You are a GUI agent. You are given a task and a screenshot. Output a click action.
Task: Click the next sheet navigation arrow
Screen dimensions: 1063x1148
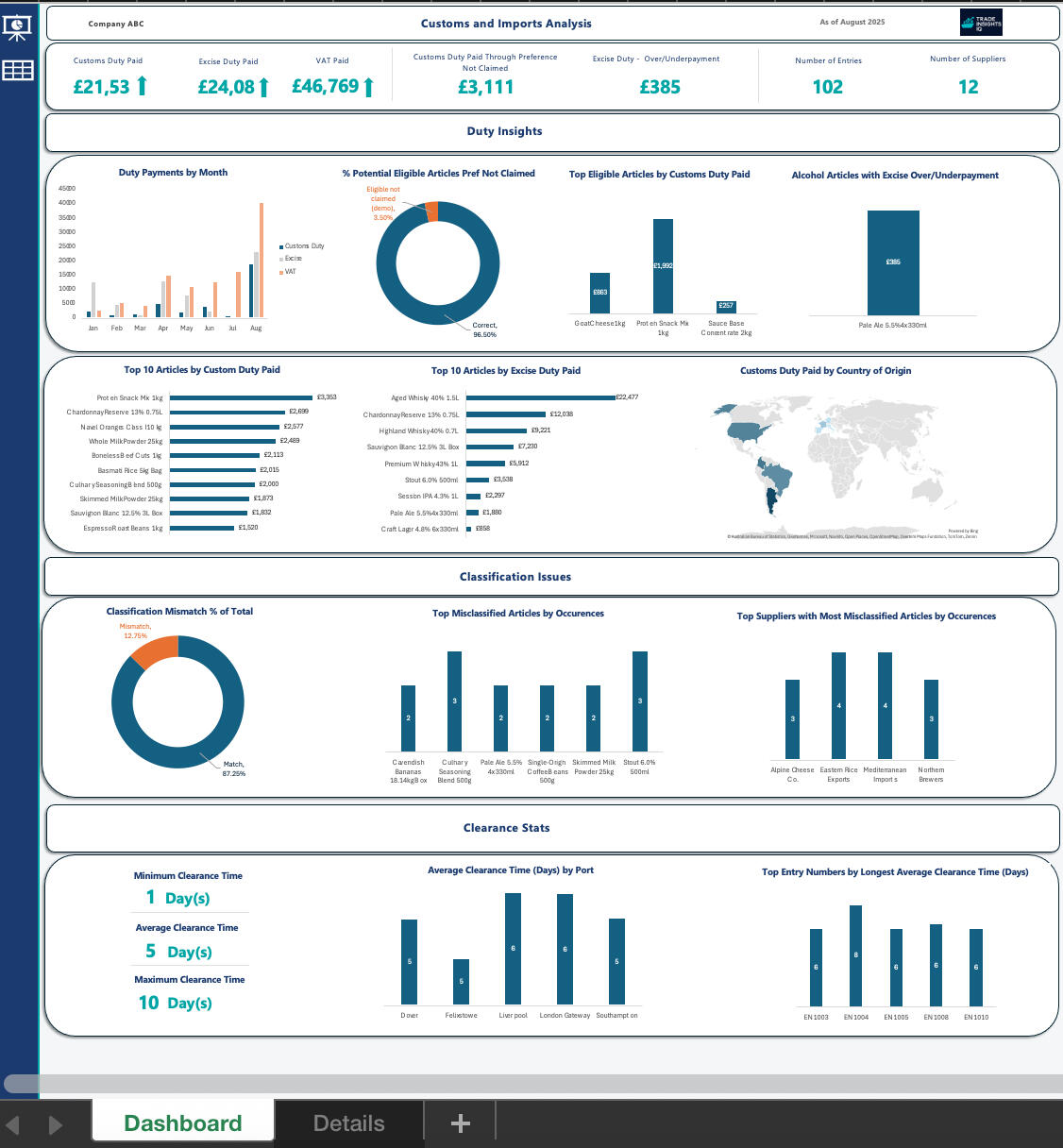[55, 1124]
